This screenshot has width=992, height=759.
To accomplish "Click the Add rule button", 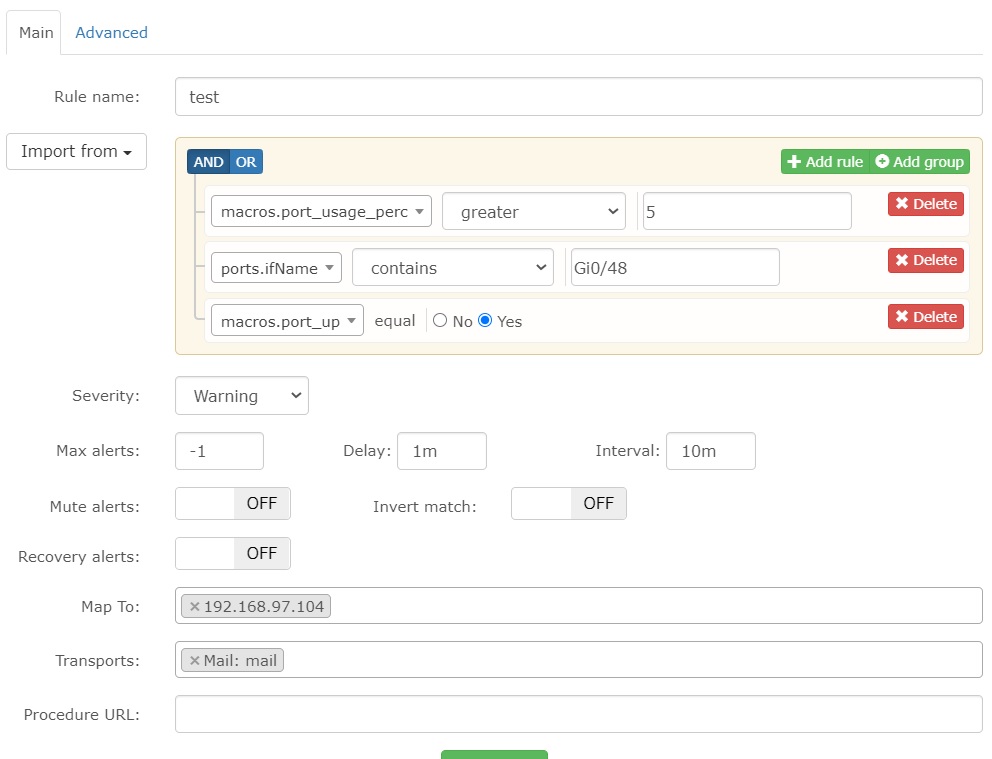I will 825,162.
